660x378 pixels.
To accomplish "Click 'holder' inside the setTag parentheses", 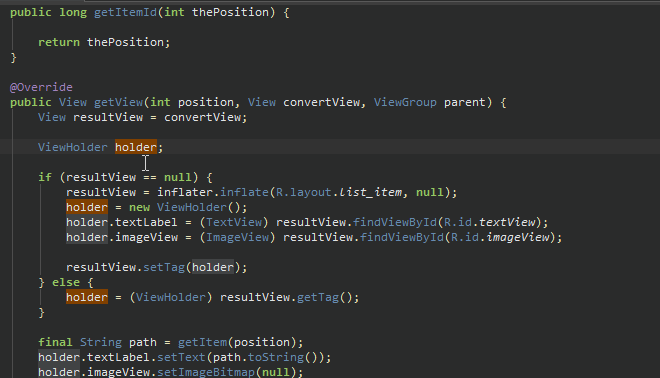I will pos(213,267).
